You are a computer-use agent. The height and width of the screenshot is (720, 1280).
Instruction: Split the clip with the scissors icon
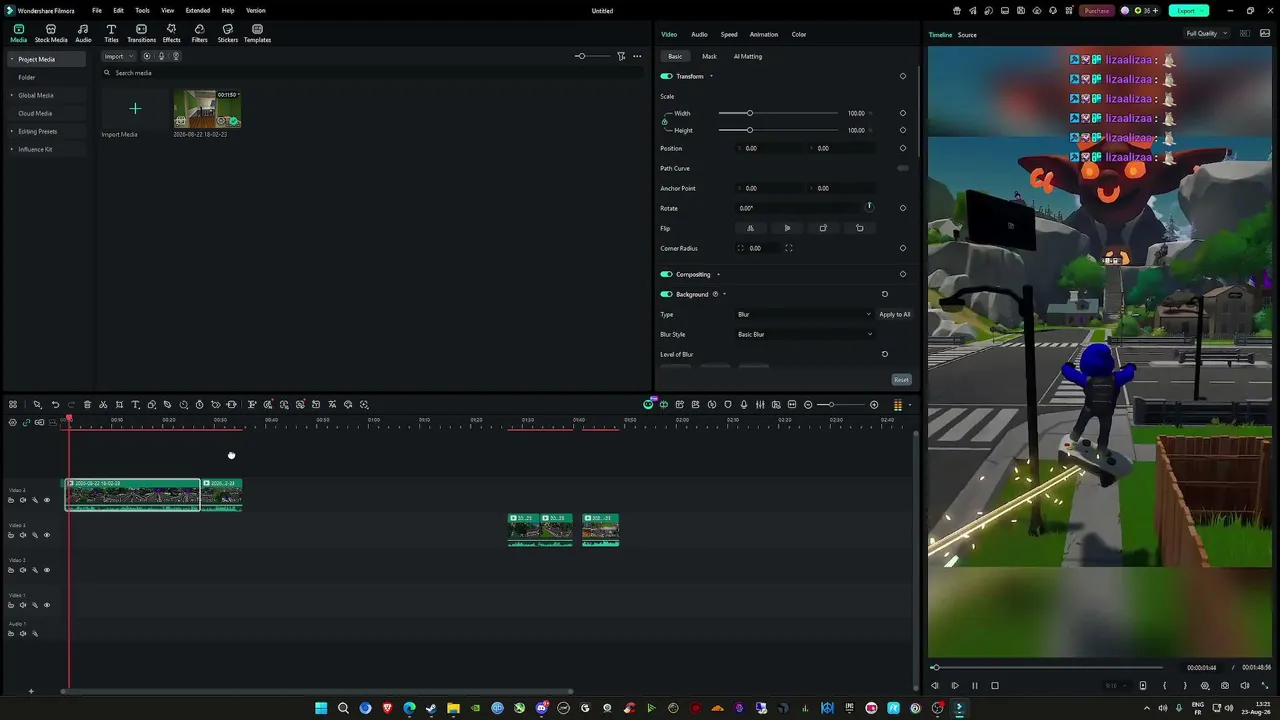click(103, 405)
